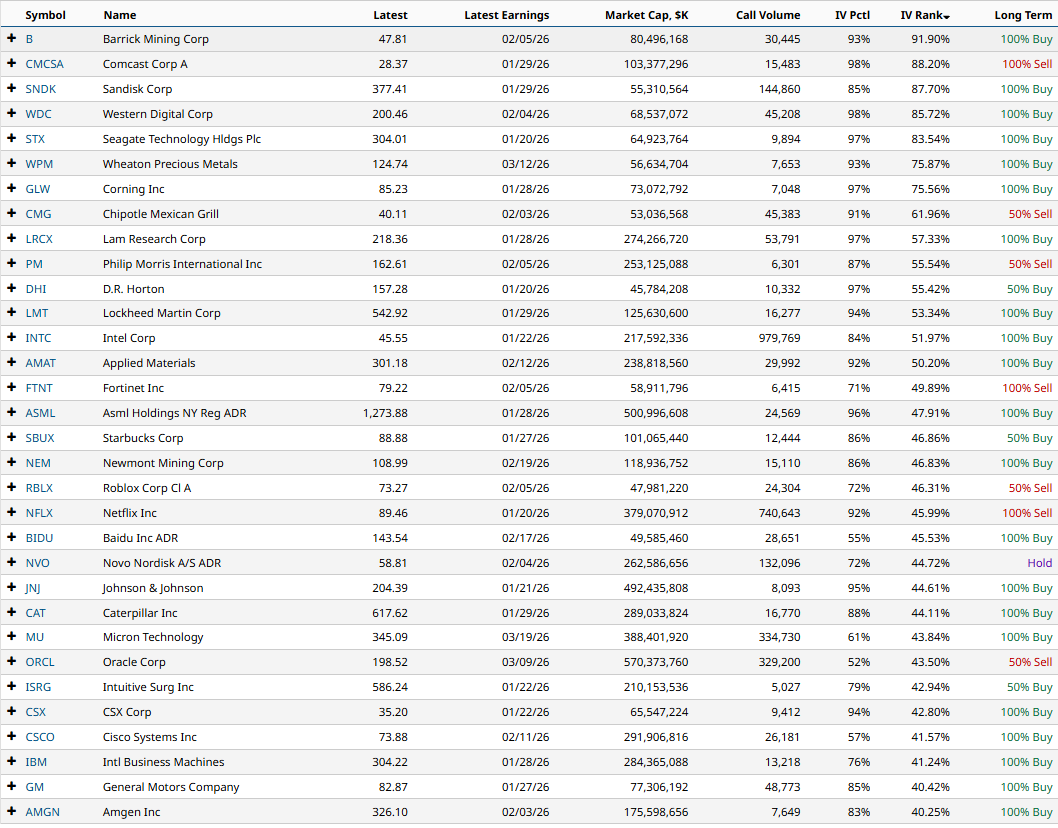Click plus icon beside AMGN
1058x828 pixels.
(11, 811)
